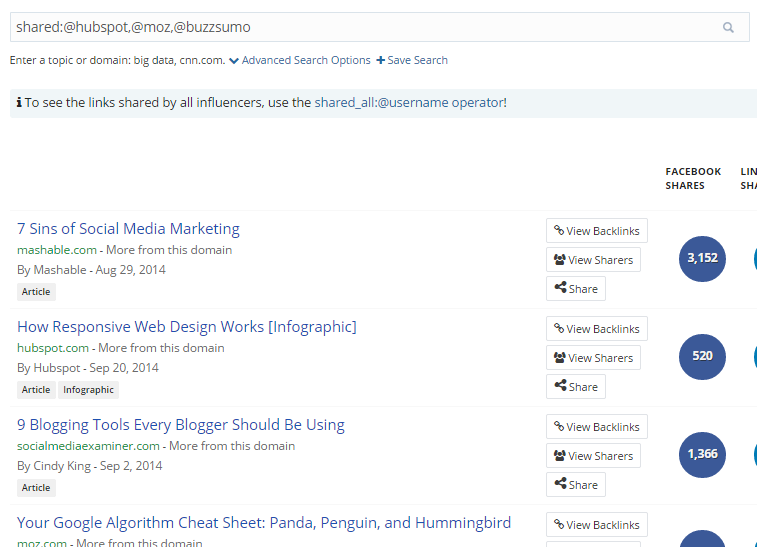The width and height of the screenshot is (757, 547).
Task: Click Save Search link
Action: click(412, 60)
